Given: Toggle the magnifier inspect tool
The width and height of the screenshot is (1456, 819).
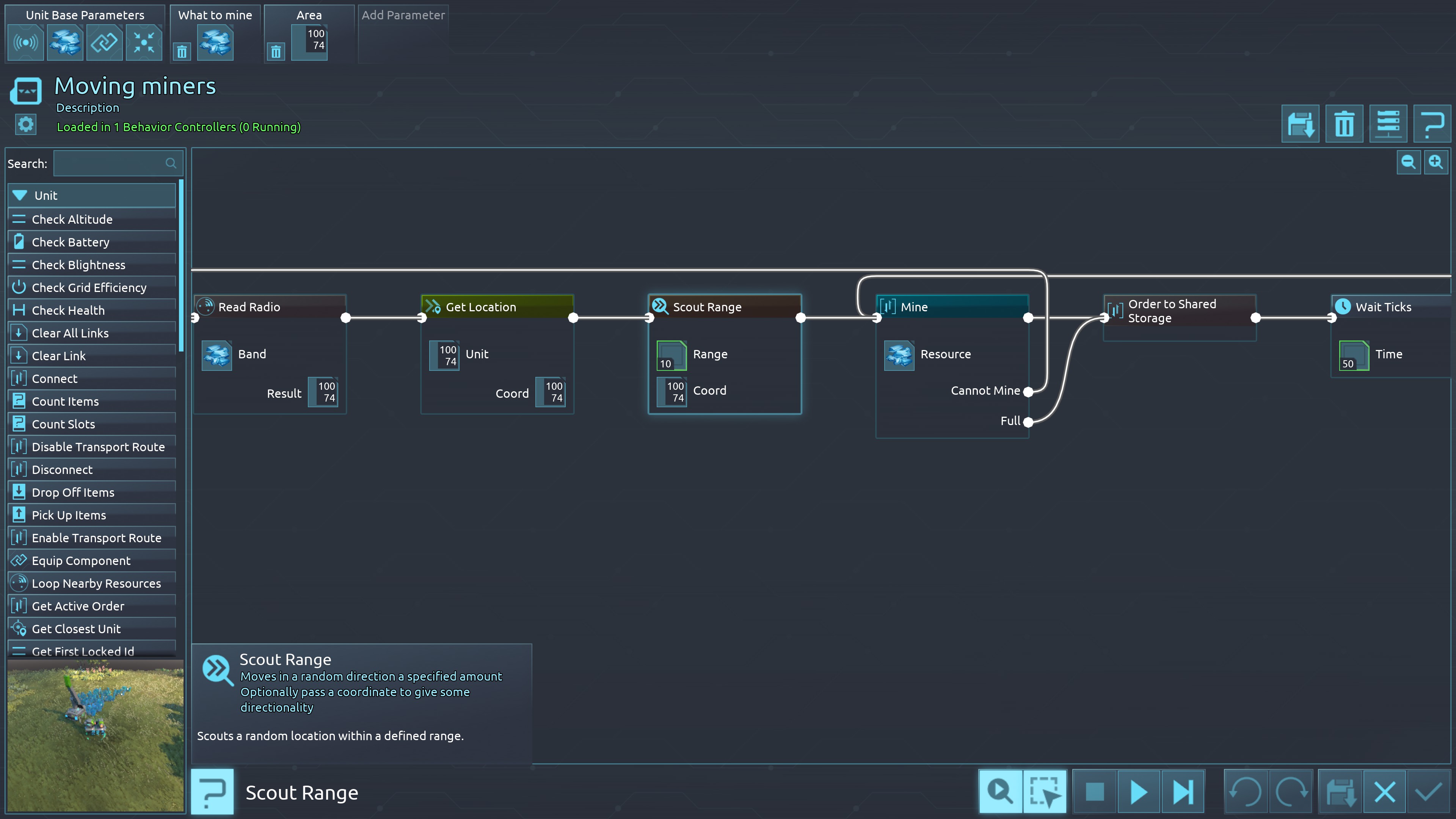Looking at the screenshot, I should click(x=1001, y=792).
